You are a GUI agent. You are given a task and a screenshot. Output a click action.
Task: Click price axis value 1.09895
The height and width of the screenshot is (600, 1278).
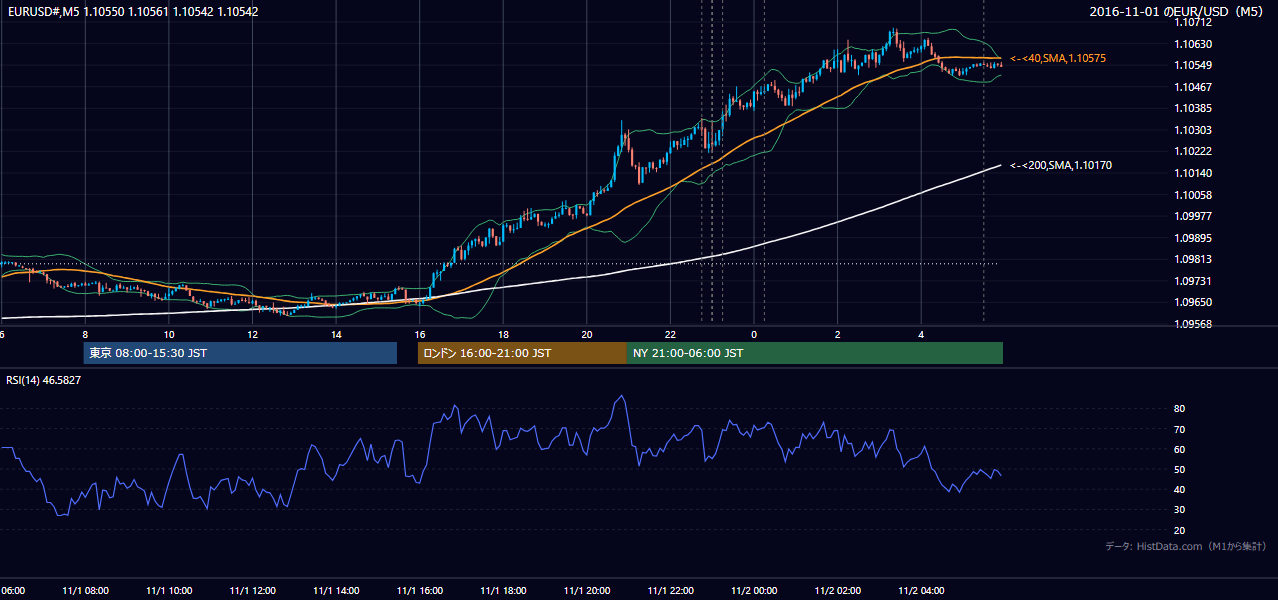tap(1193, 238)
